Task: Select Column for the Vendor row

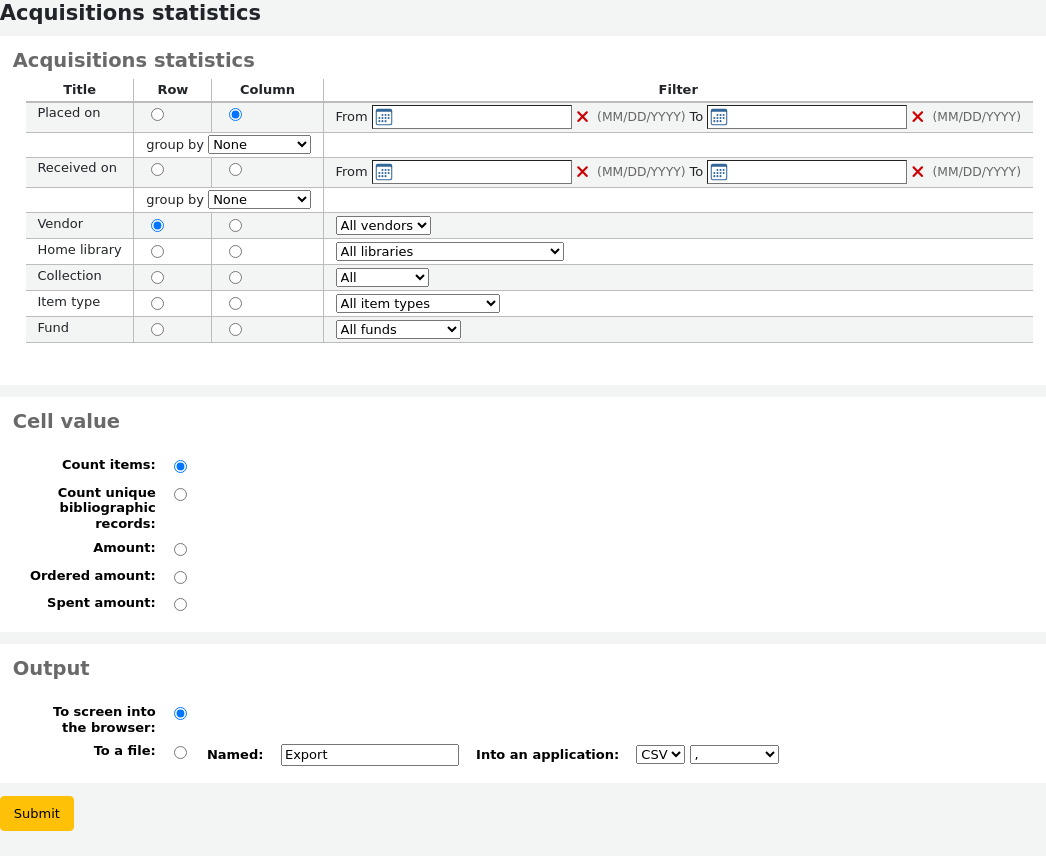Action: 235,225
